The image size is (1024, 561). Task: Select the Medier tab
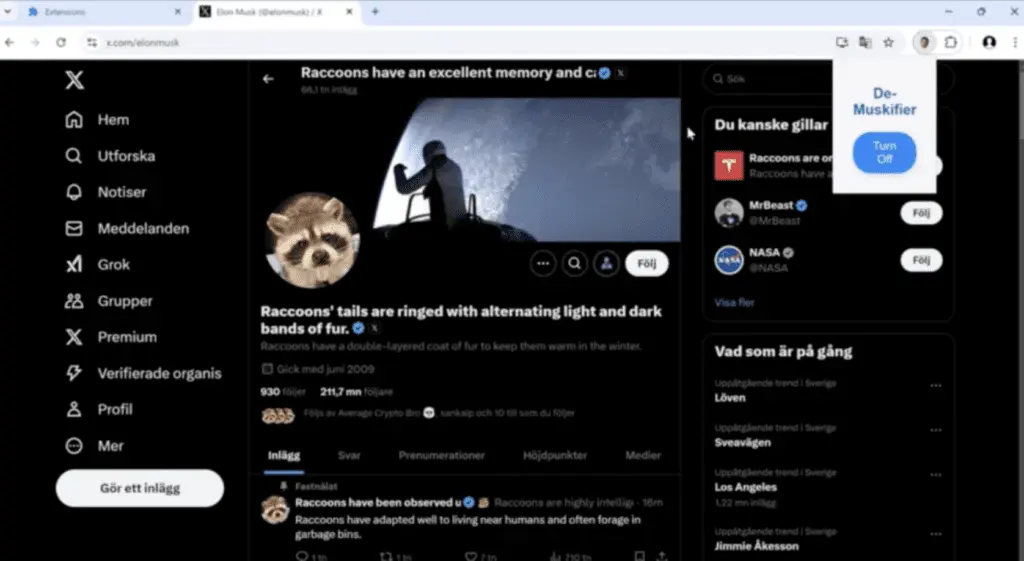(x=643, y=455)
